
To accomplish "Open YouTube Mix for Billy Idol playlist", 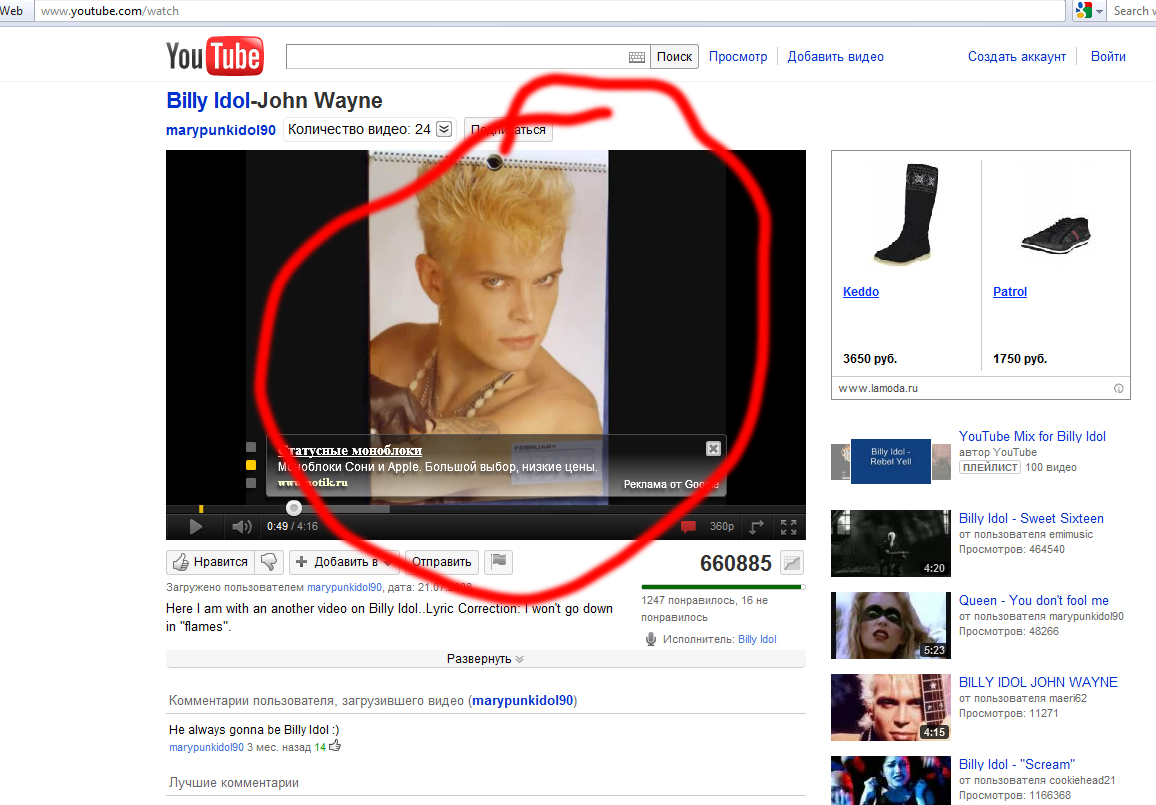I will [x=1032, y=436].
